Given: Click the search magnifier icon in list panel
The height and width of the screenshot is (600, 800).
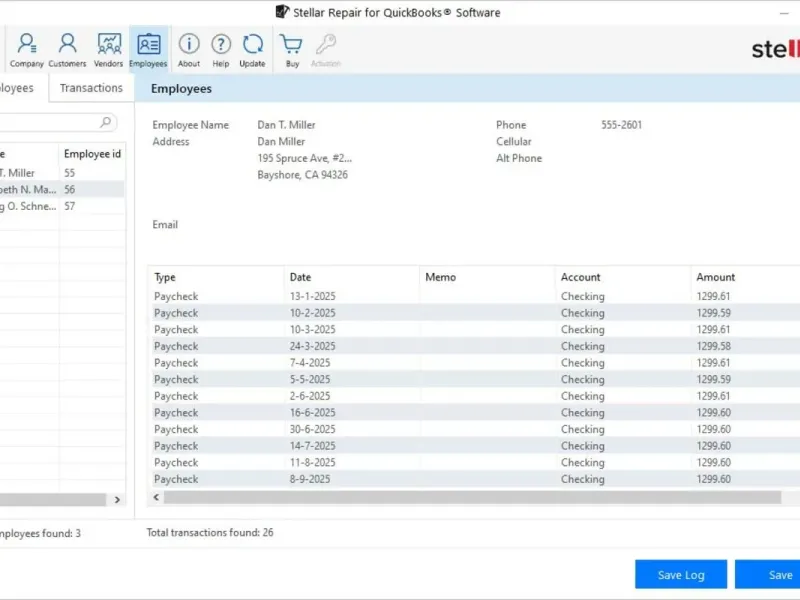Looking at the screenshot, I should pos(106,123).
